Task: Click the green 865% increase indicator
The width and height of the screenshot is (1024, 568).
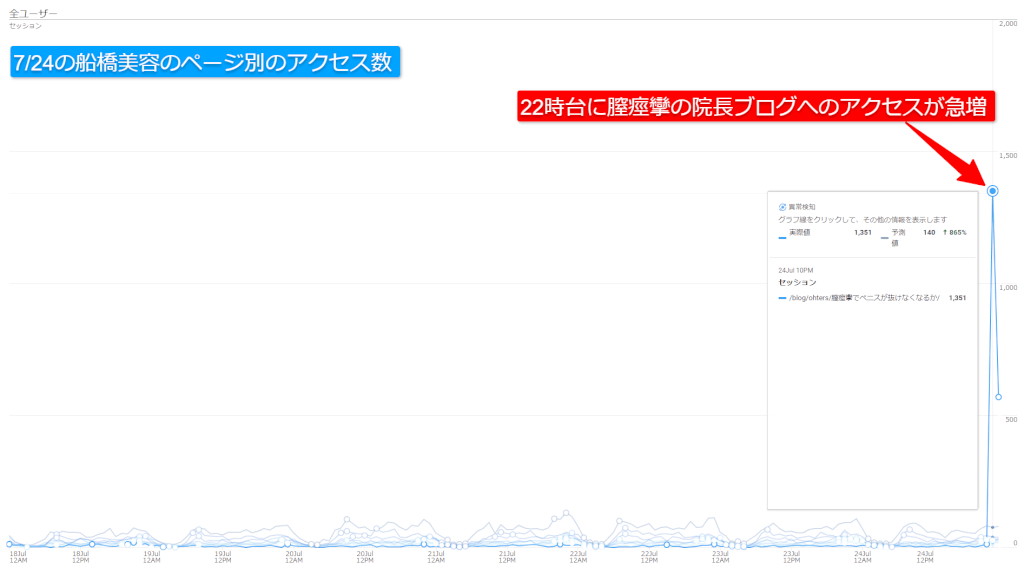Action: [x=955, y=232]
